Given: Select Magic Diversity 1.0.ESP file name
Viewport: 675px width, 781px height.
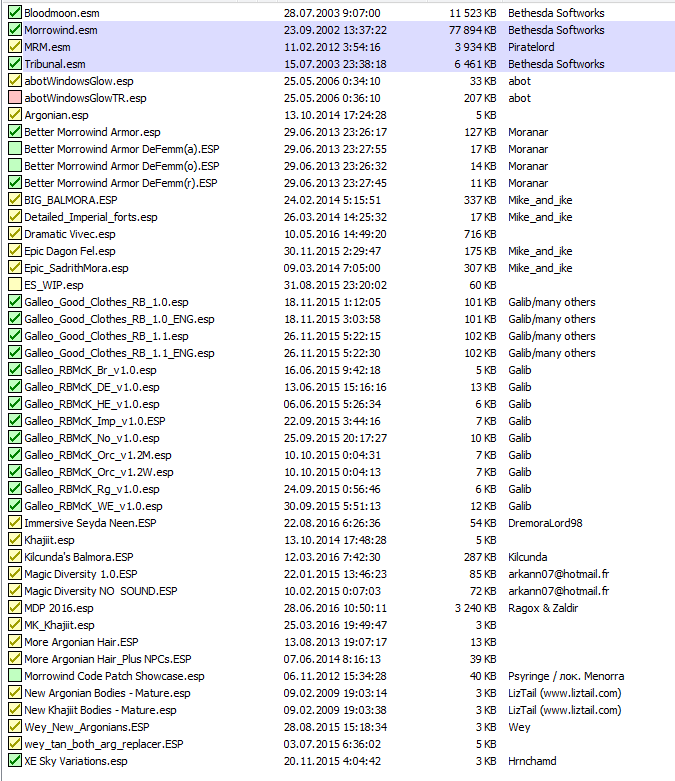Looking at the screenshot, I should tap(81, 574).
